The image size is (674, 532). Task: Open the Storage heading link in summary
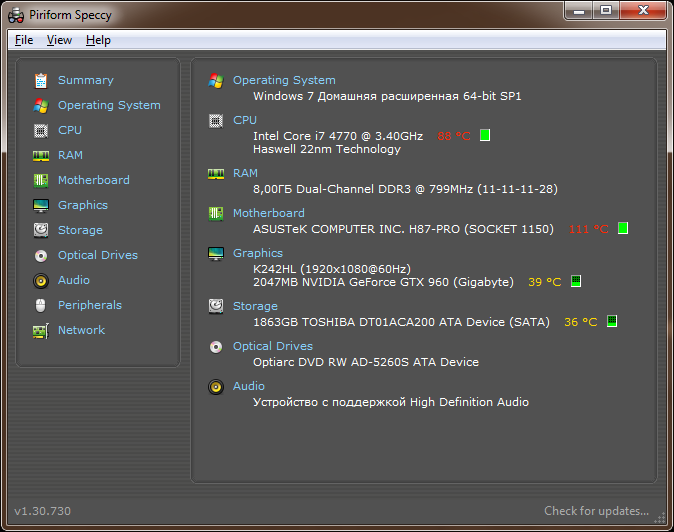(x=255, y=306)
